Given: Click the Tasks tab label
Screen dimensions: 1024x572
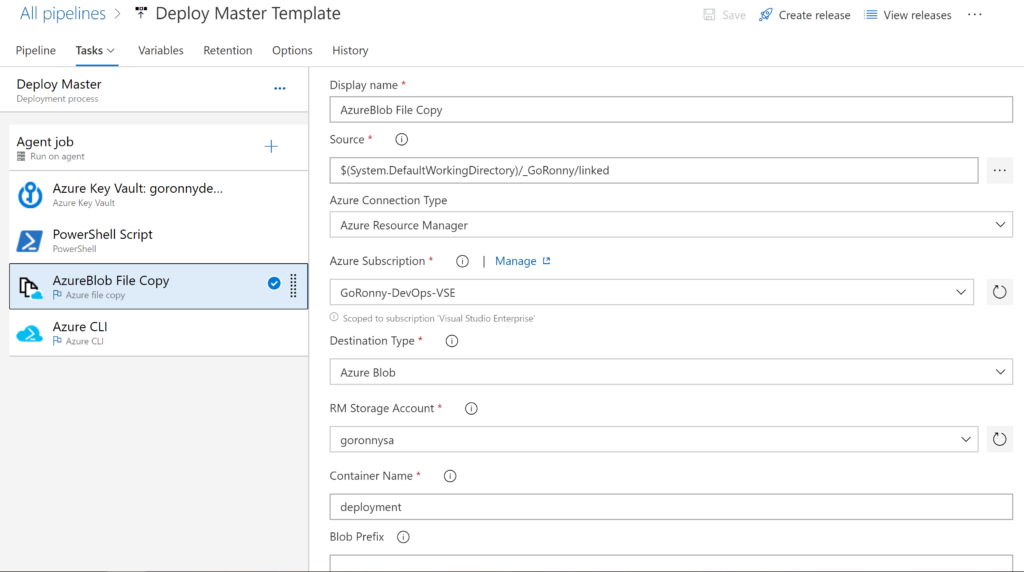Looking at the screenshot, I should point(89,50).
